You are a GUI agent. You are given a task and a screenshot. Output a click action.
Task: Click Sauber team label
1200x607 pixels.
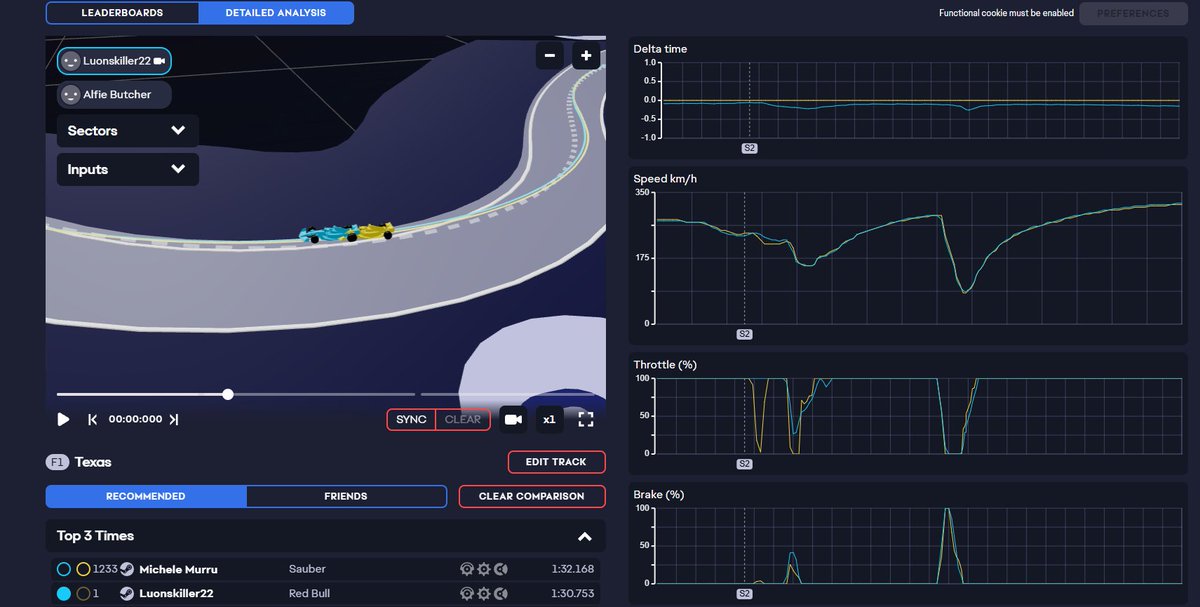[x=307, y=569]
